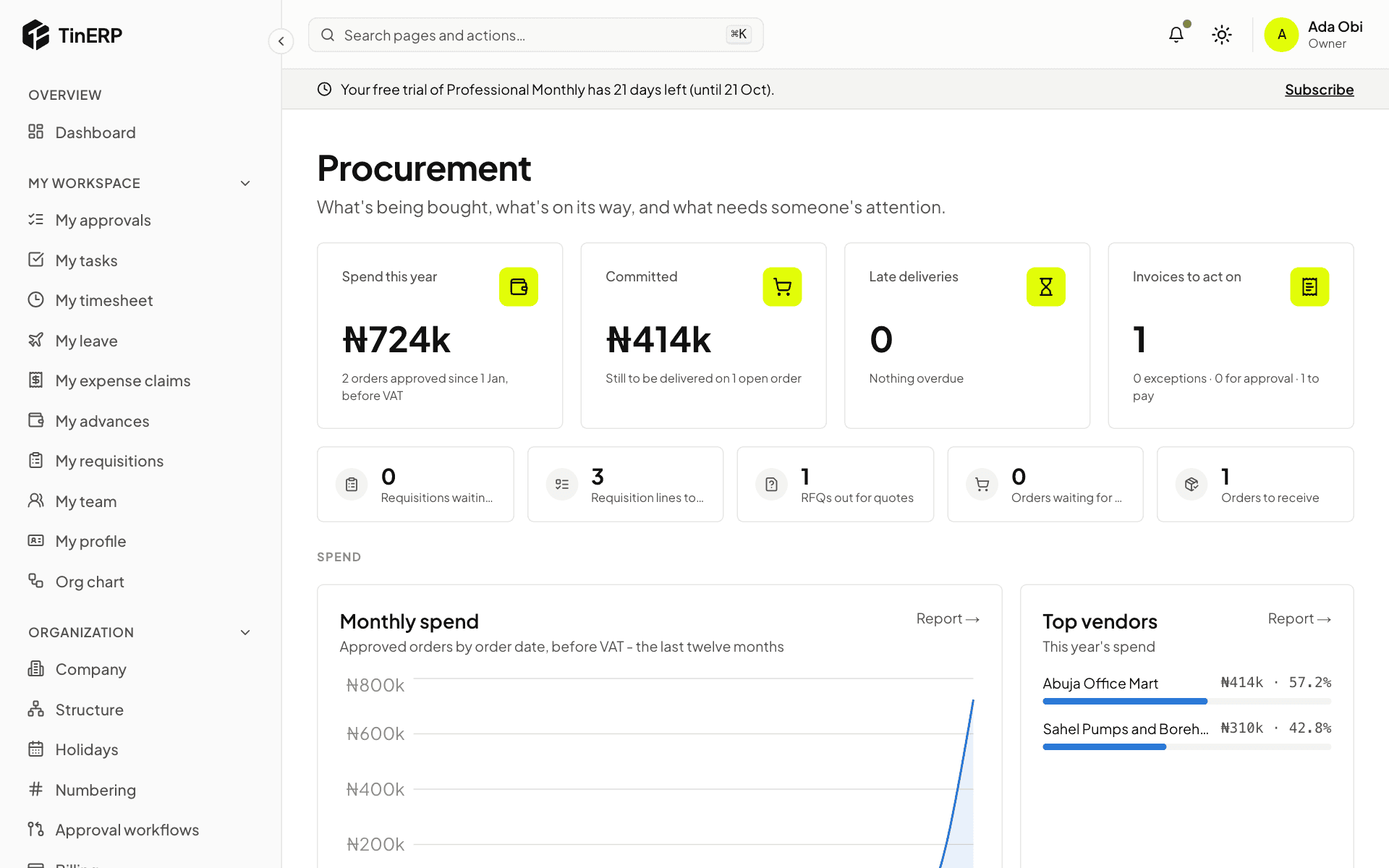Click the ₦724k spend value
Image resolution: width=1389 pixels, height=868 pixels.
click(x=396, y=340)
